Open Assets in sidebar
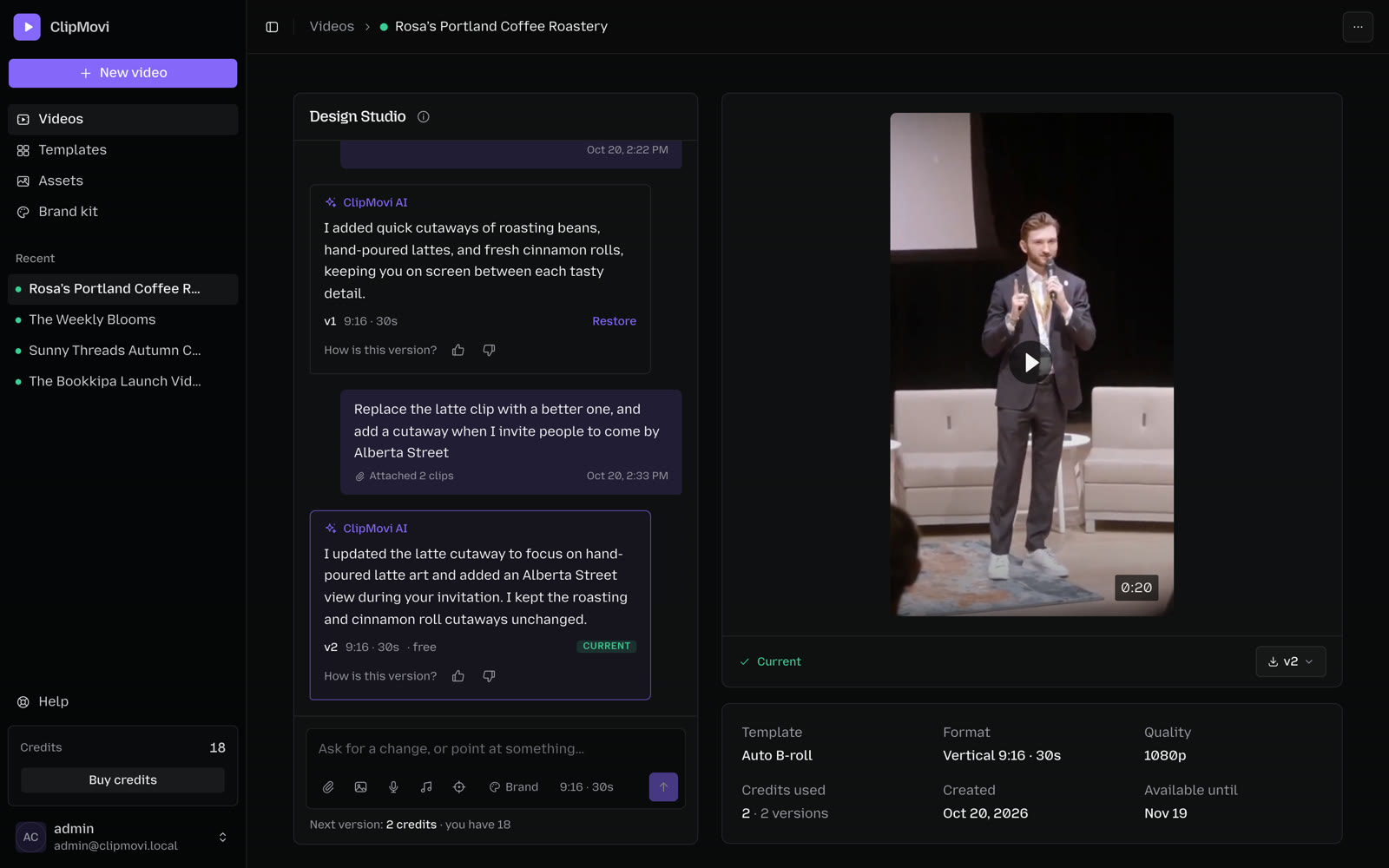This screenshot has height=868, width=1389. point(122,181)
